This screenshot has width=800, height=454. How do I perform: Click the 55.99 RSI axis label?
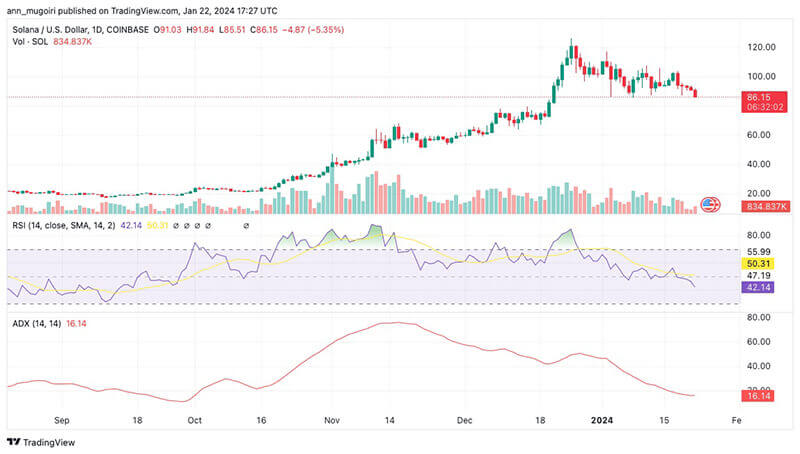point(759,252)
